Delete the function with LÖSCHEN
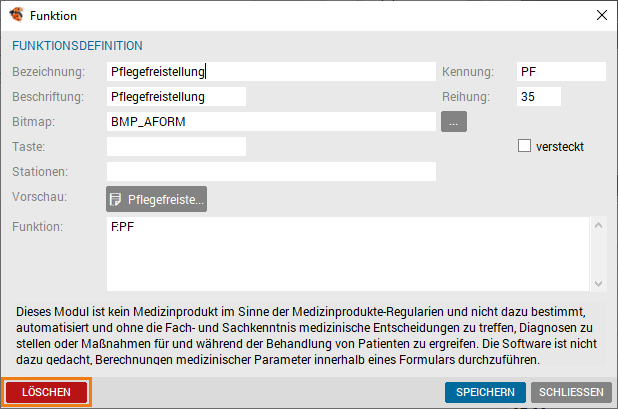 click(47, 392)
